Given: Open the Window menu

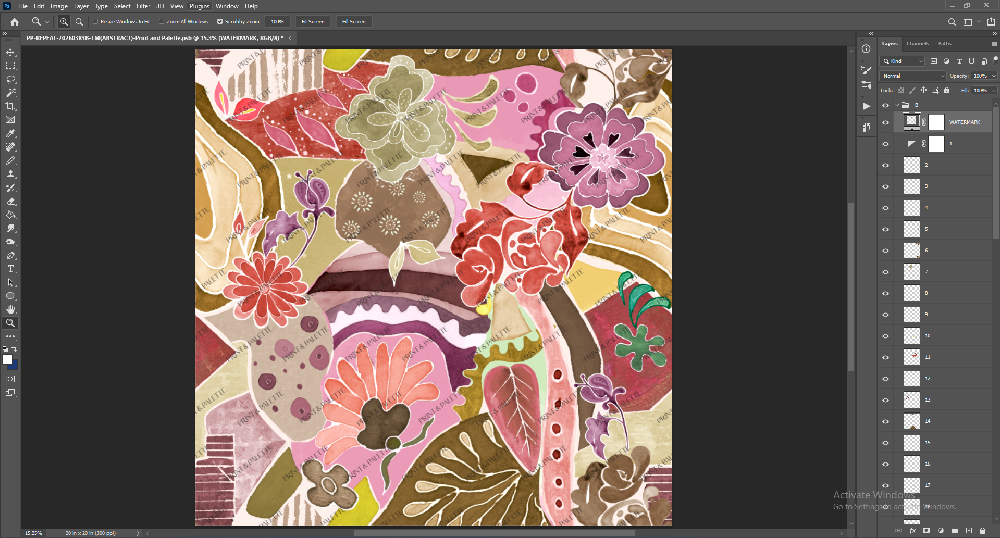Looking at the screenshot, I should [227, 6].
